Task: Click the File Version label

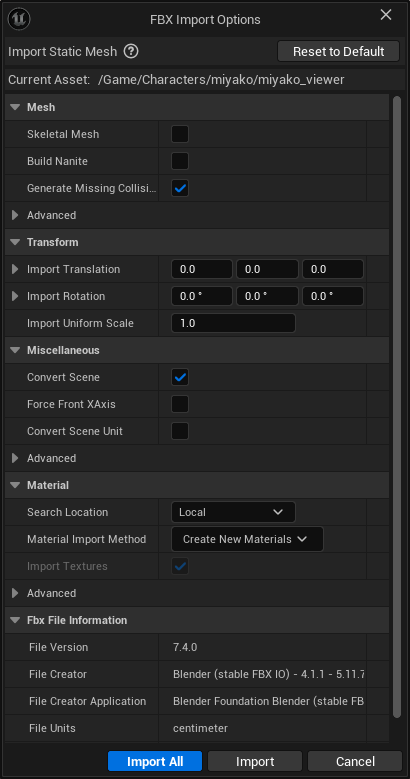Action: pos(59,647)
